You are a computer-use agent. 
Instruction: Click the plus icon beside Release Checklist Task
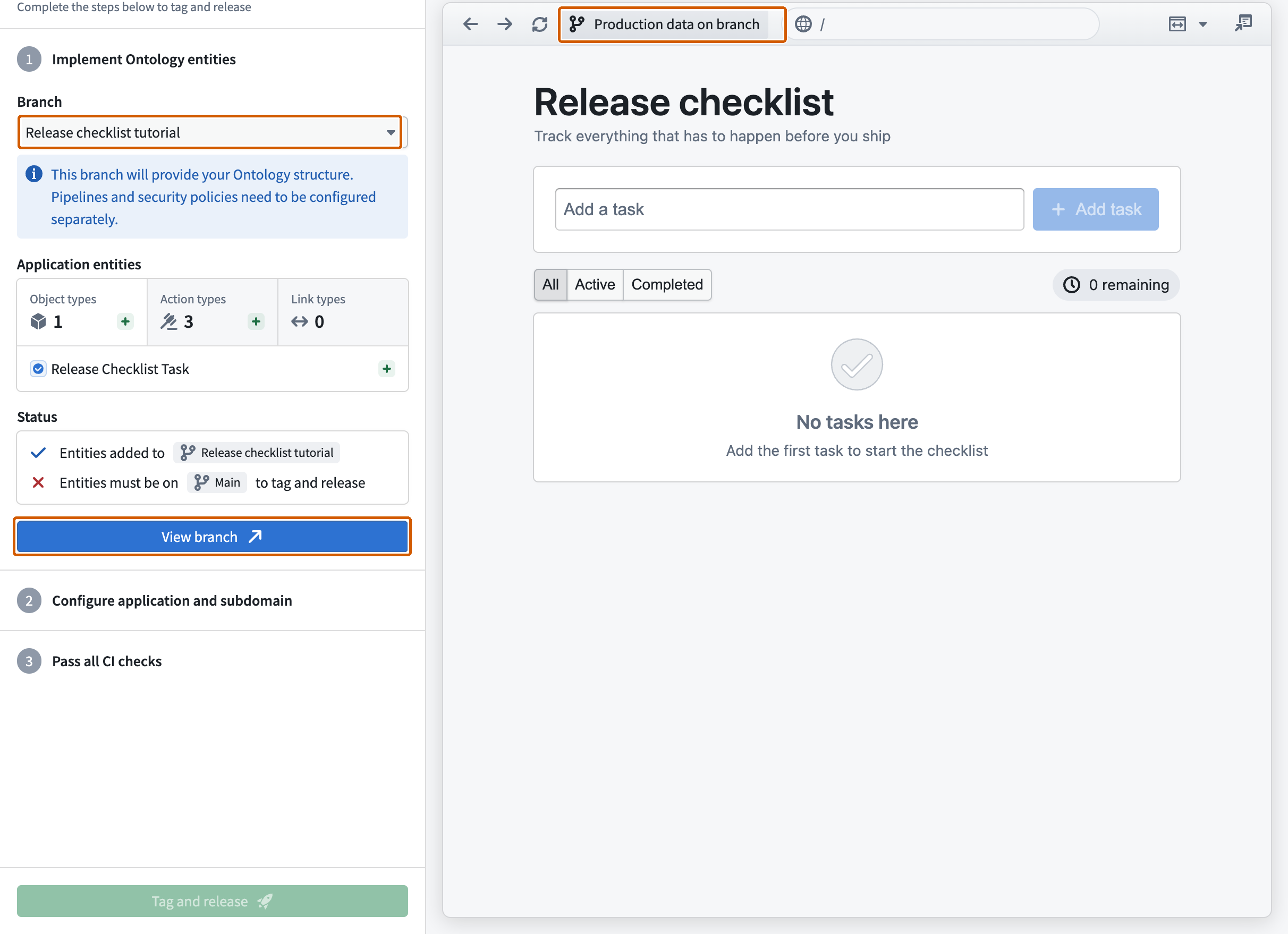click(387, 369)
